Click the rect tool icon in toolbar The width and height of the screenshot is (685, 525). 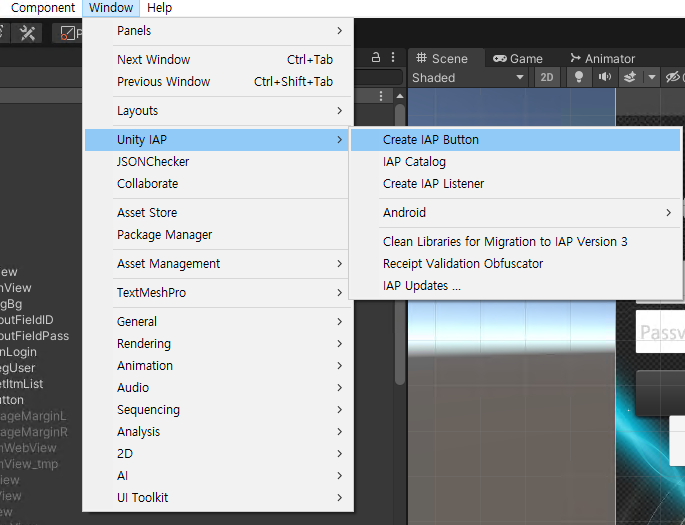point(67,33)
